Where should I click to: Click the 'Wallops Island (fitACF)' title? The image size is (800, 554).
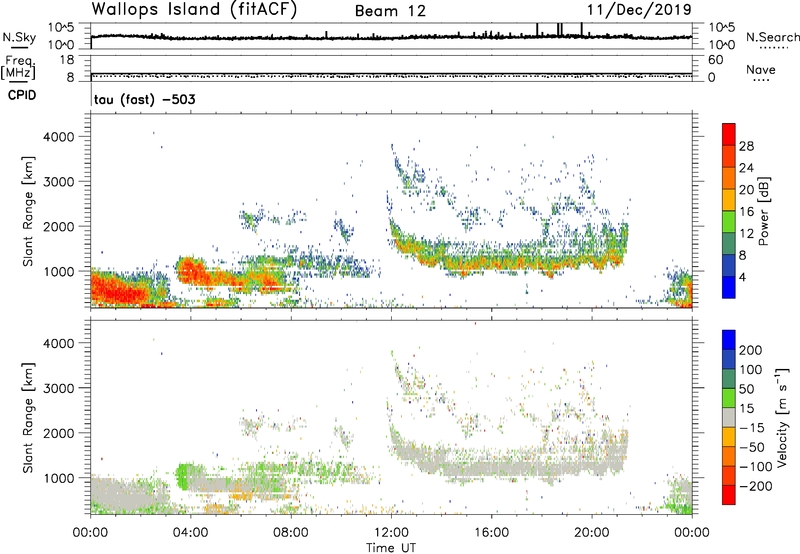point(194,9)
